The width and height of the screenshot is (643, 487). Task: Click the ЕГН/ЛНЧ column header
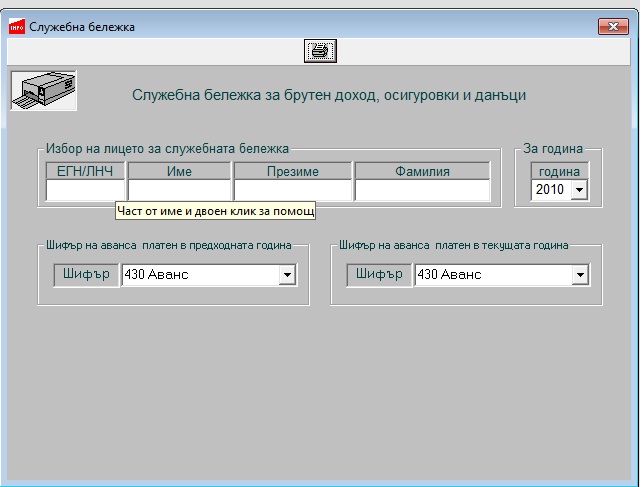[85, 171]
